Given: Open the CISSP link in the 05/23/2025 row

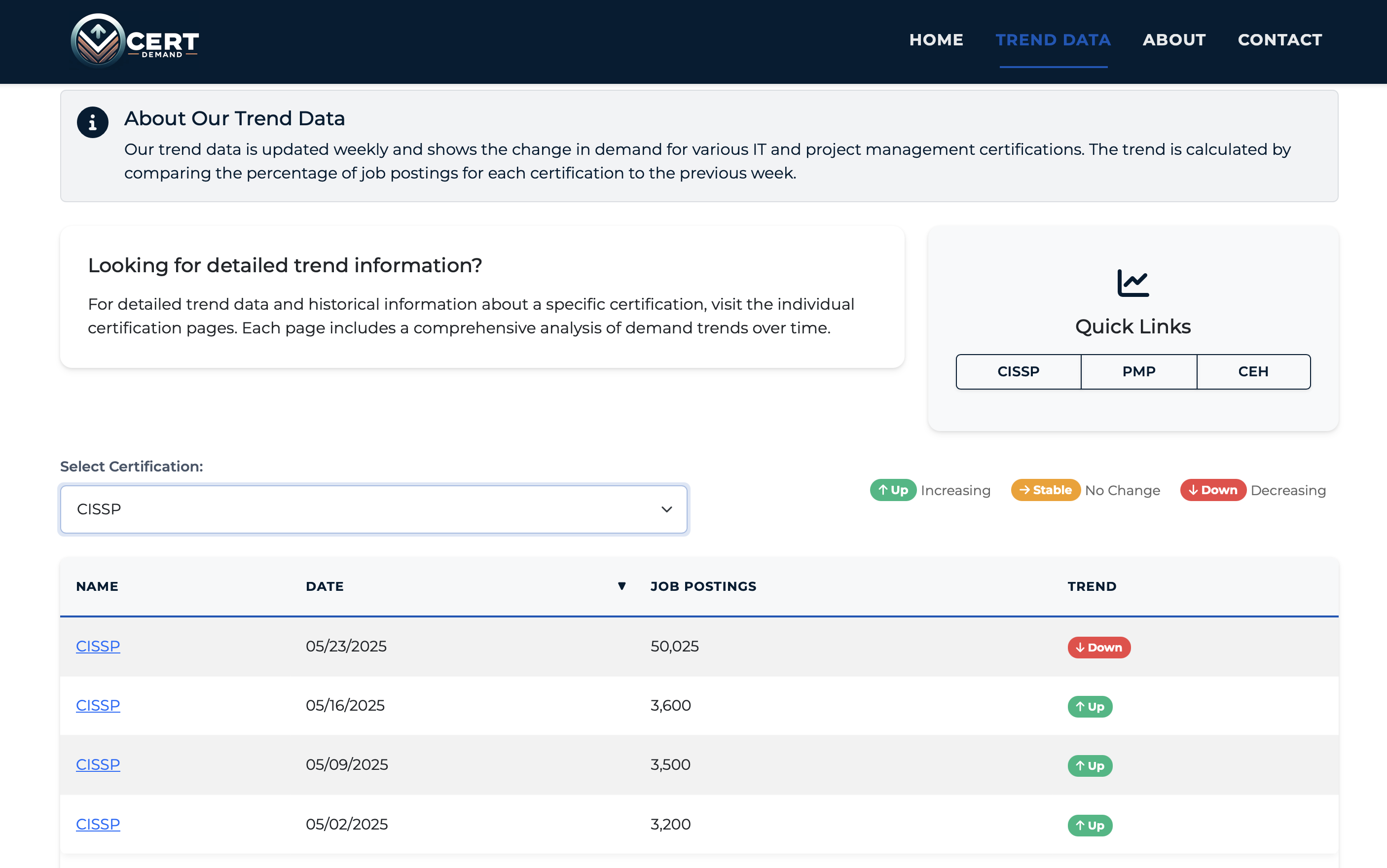Looking at the screenshot, I should pos(98,646).
